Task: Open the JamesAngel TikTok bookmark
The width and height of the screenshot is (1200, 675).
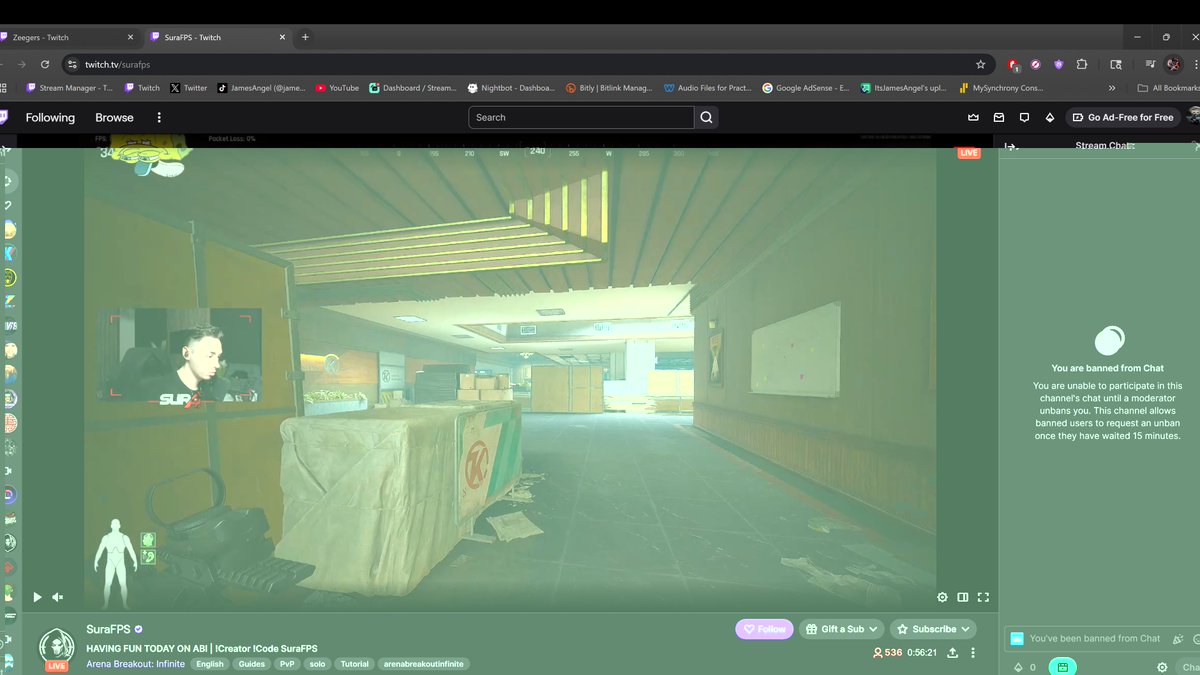Action: pos(262,88)
